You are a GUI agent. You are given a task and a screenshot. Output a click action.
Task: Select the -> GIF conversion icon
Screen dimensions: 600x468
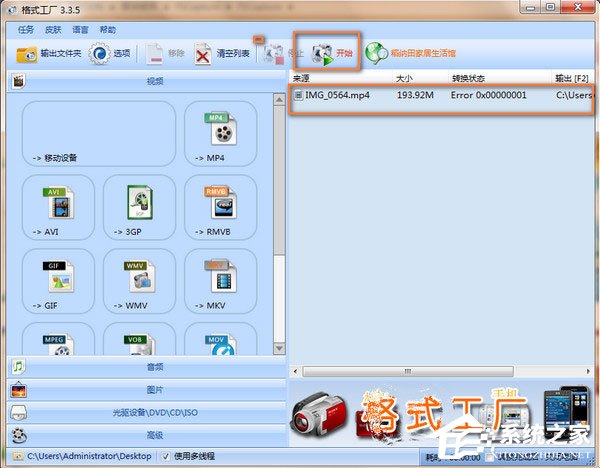pos(58,281)
